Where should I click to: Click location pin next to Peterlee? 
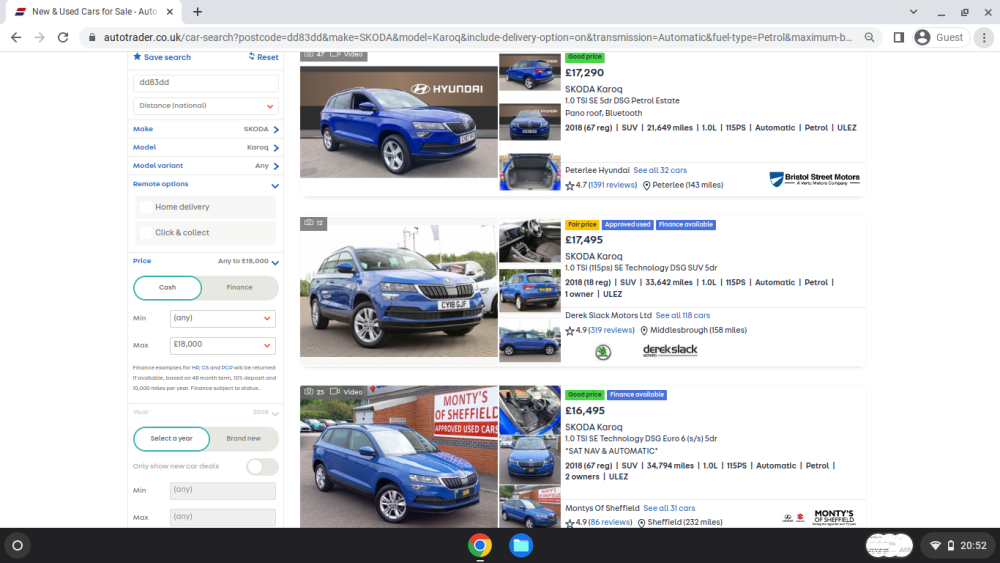click(647, 186)
